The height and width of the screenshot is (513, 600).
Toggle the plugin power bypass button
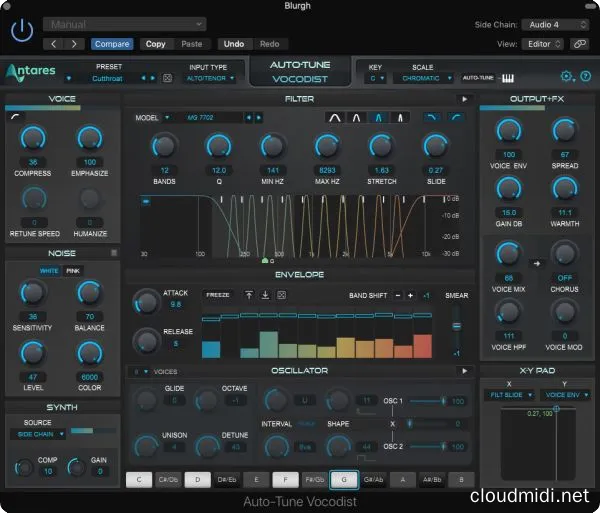(21, 31)
